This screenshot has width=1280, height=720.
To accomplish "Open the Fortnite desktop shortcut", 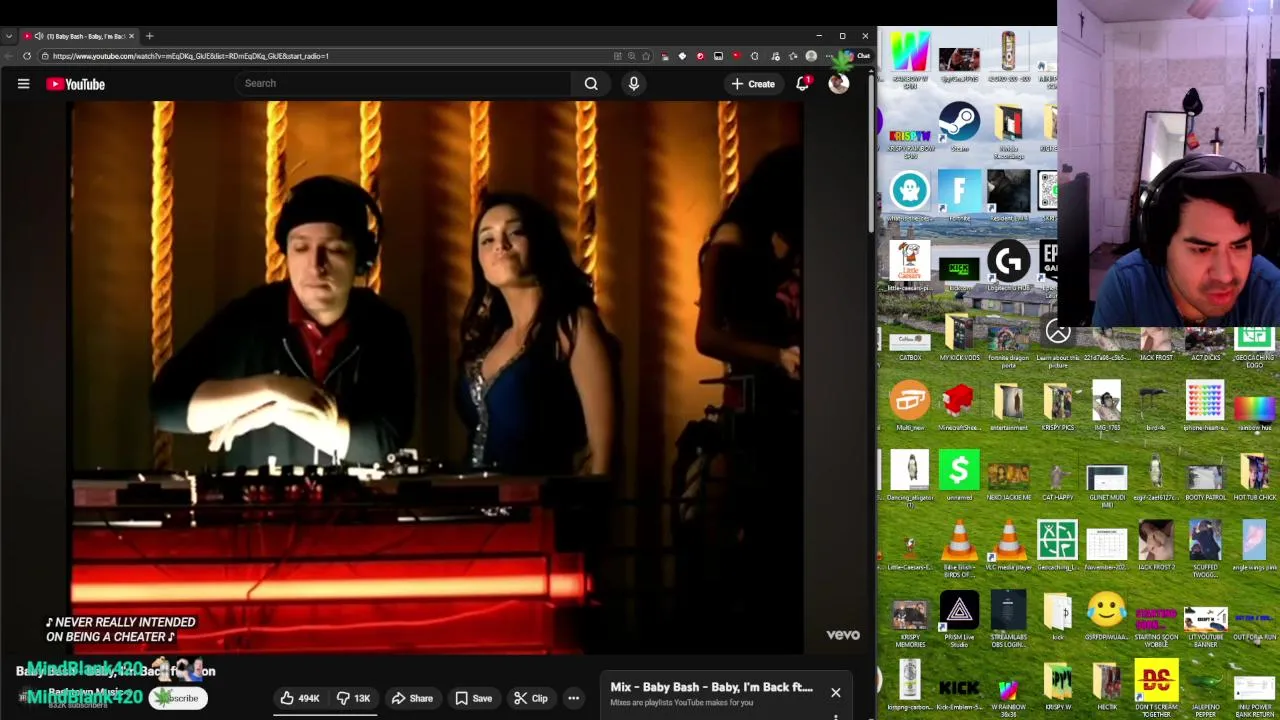I will [x=959, y=196].
